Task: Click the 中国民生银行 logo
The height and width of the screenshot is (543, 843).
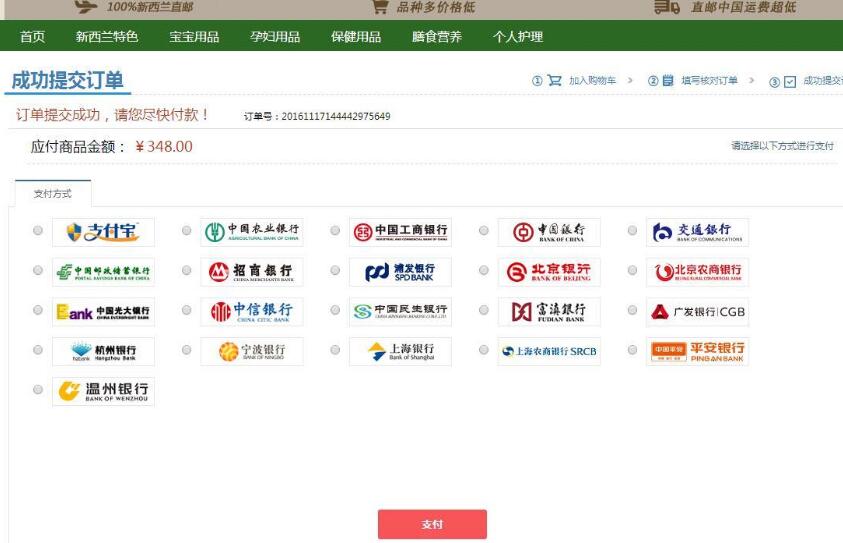Action: click(400, 312)
